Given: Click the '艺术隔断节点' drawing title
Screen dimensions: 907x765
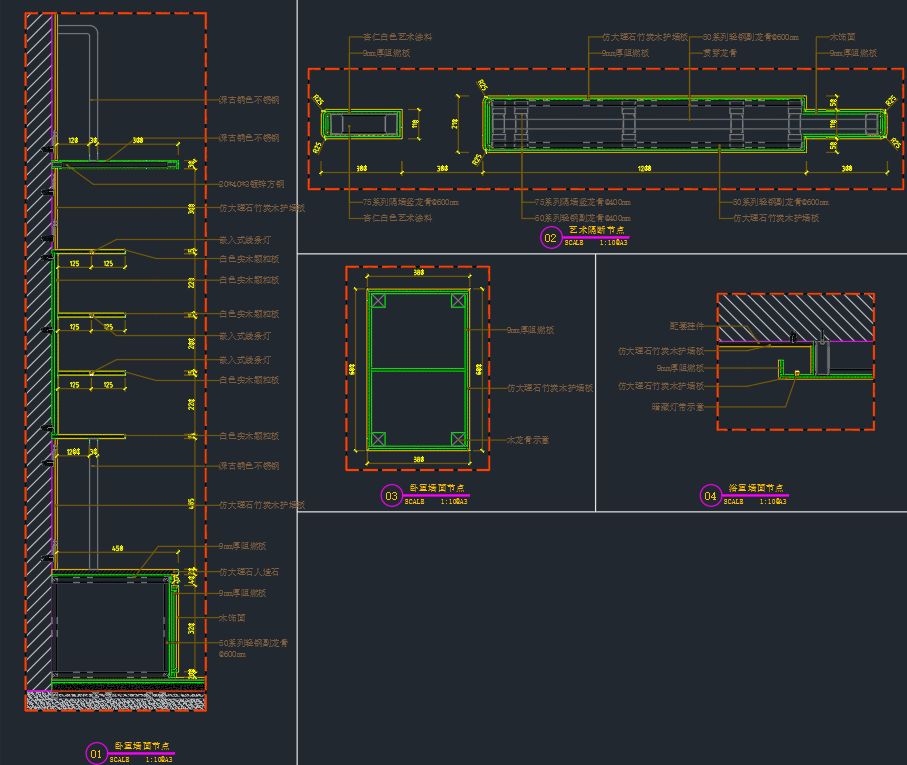Looking at the screenshot, I should pos(596,230).
